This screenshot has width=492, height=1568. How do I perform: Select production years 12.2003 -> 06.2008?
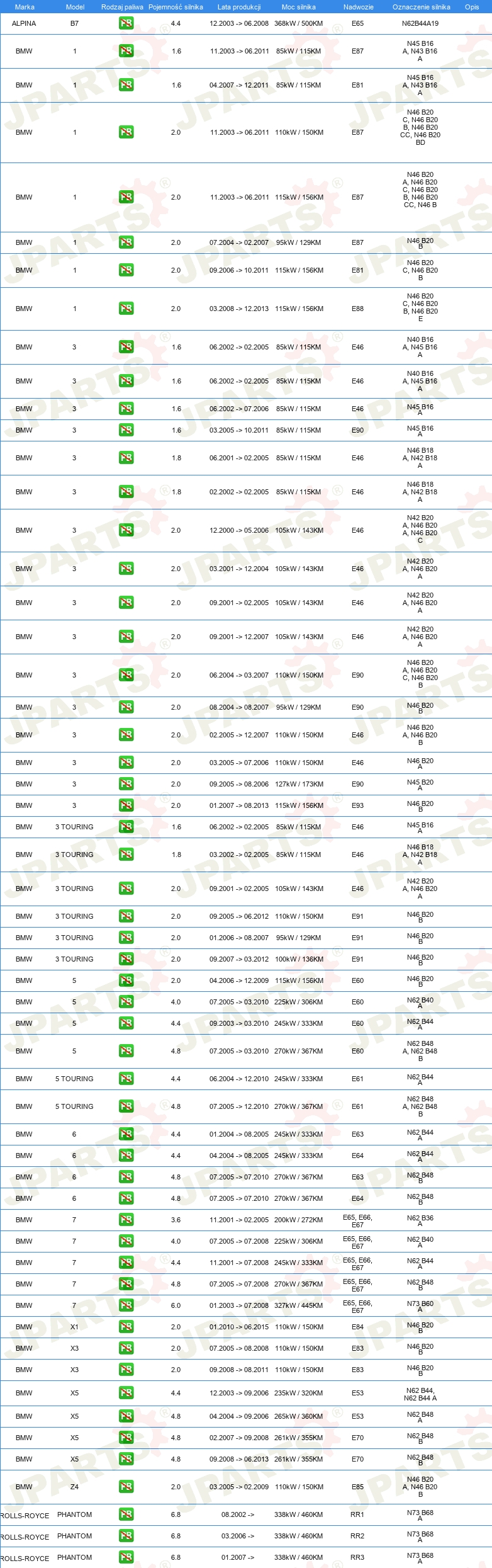tap(239, 23)
